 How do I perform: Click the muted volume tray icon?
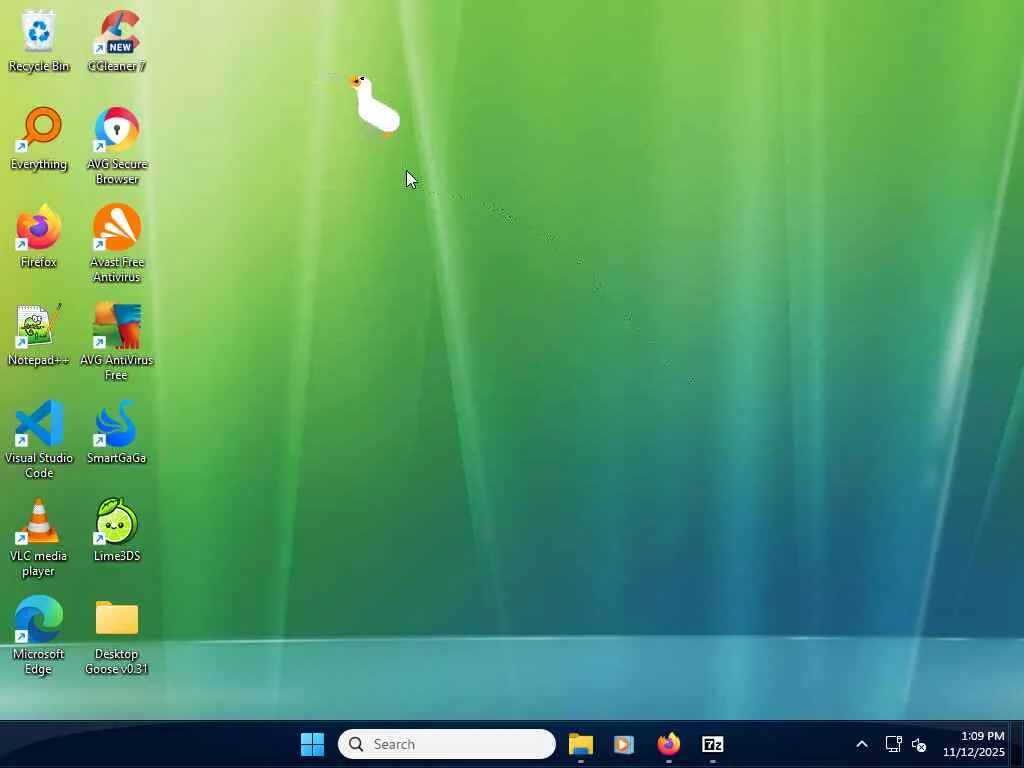919,744
